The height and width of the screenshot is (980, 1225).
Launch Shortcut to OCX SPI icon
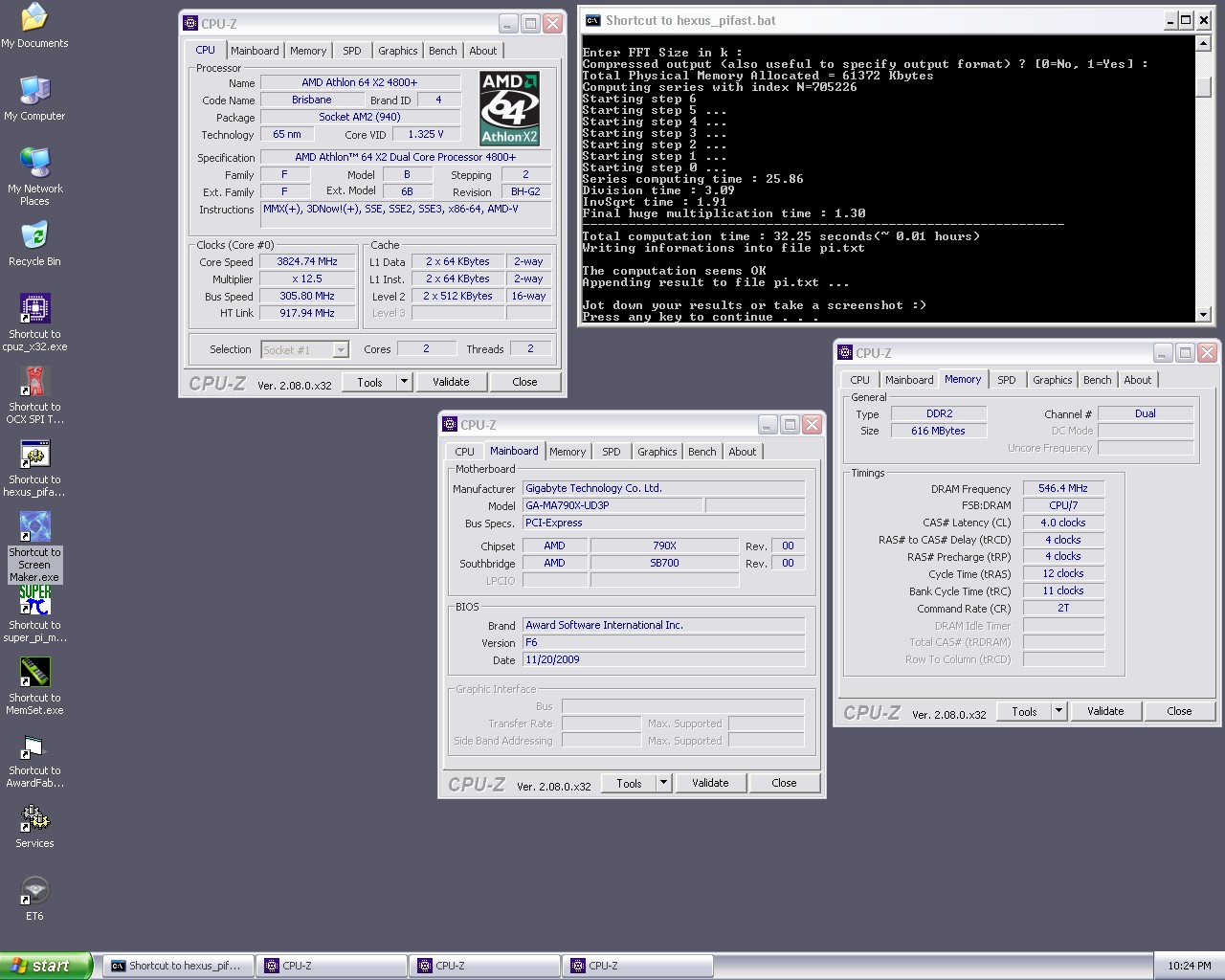pos(34,381)
